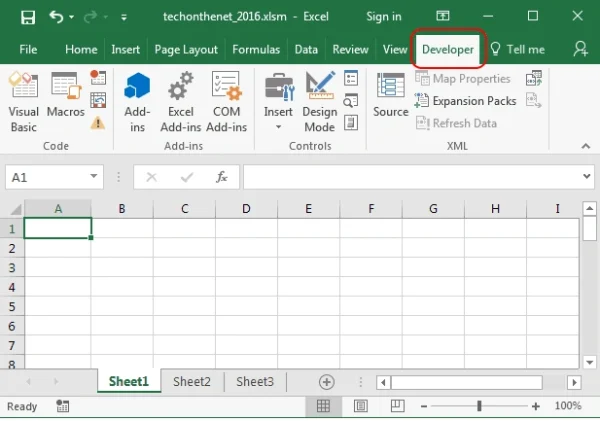Click the horizontal scrollbar left arrow
Image resolution: width=600 pixels, height=421 pixels.
(x=383, y=382)
